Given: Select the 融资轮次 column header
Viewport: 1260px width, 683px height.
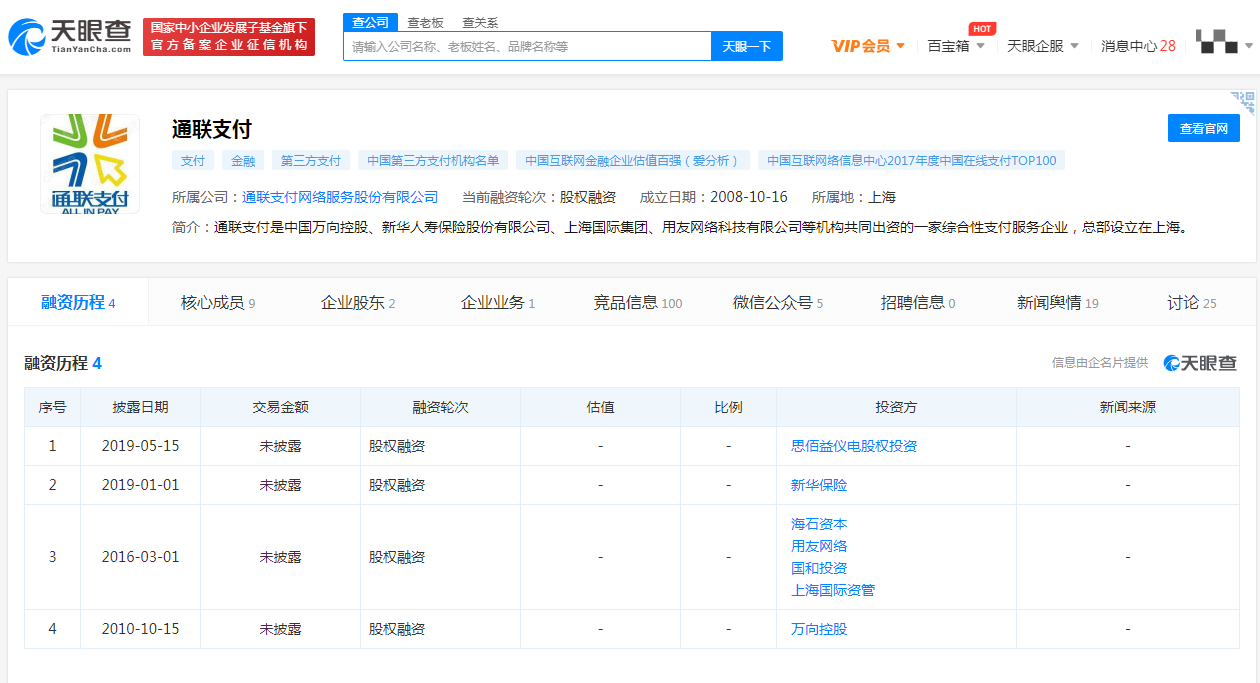Looking at the screenshot, I should [x=440, y=407].
